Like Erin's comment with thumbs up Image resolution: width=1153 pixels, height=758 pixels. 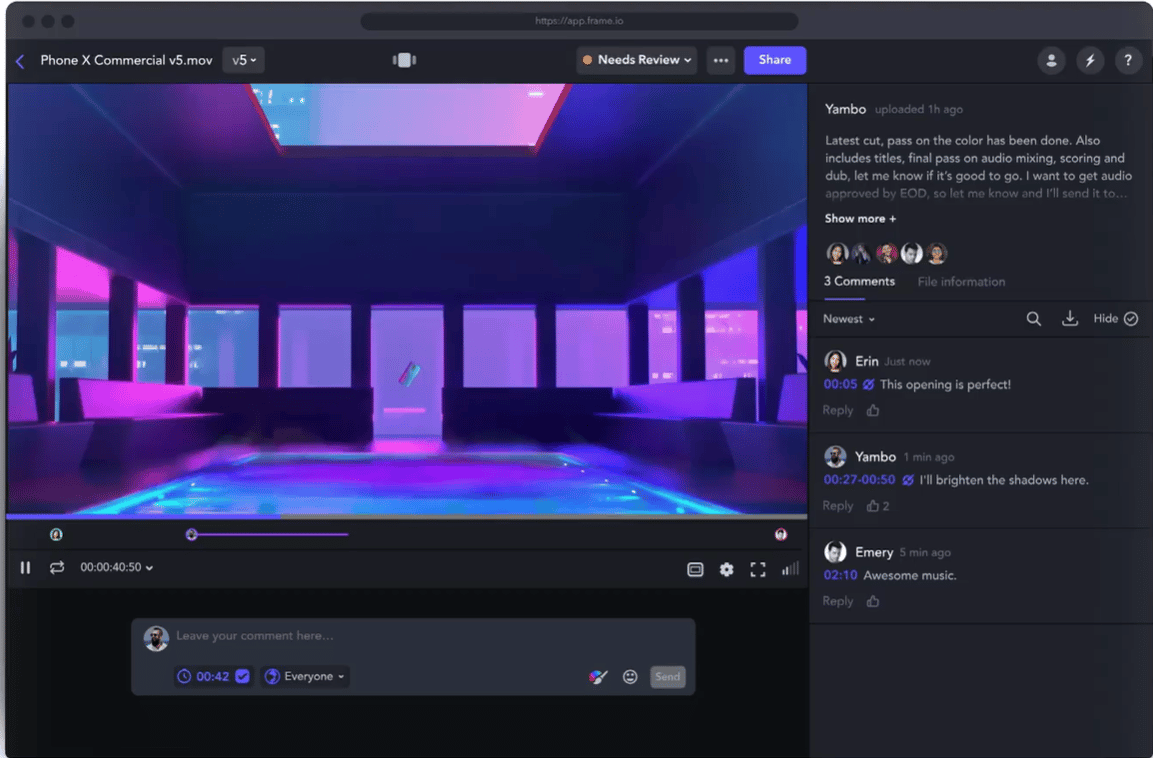pyautogui.click(x=873, y=410)
